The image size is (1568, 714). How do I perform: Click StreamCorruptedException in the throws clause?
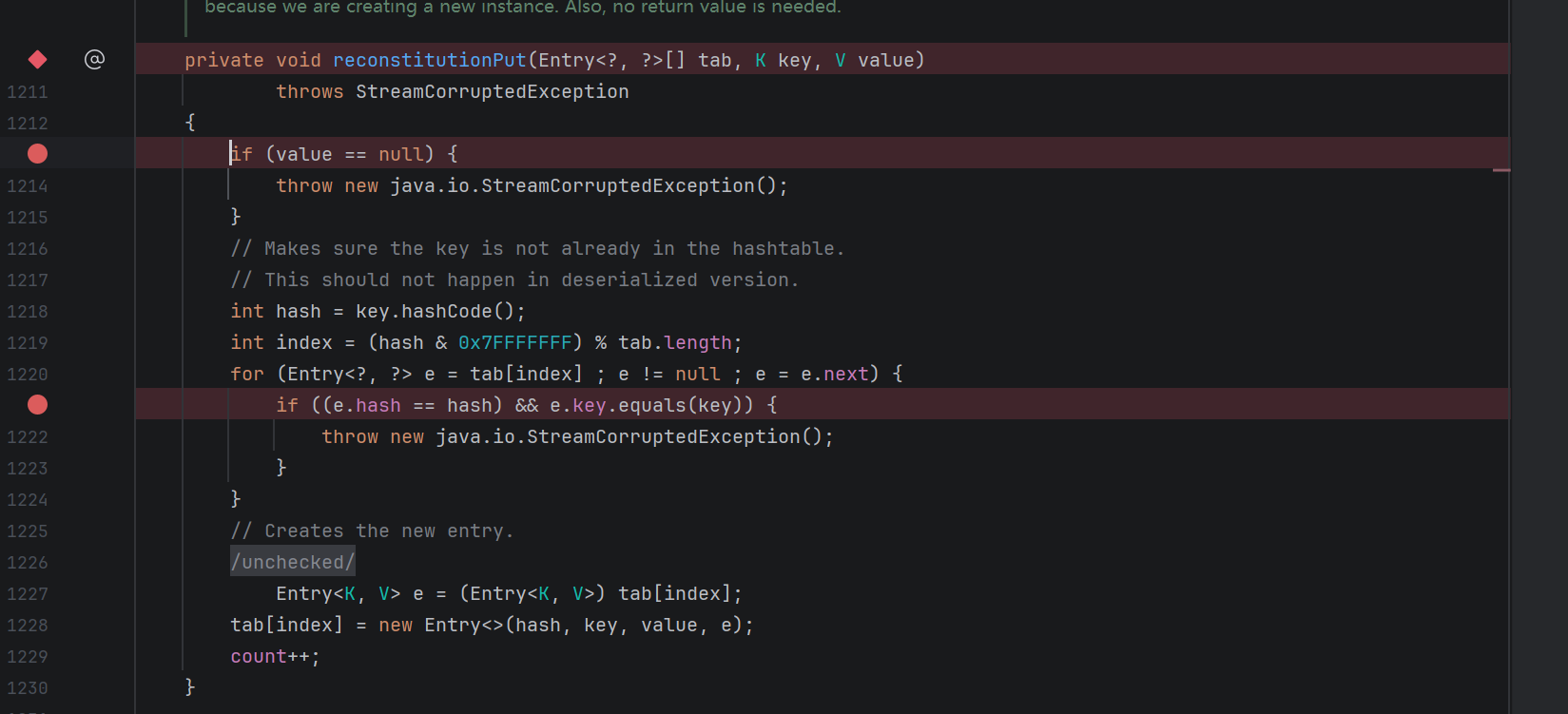(492, 92)
